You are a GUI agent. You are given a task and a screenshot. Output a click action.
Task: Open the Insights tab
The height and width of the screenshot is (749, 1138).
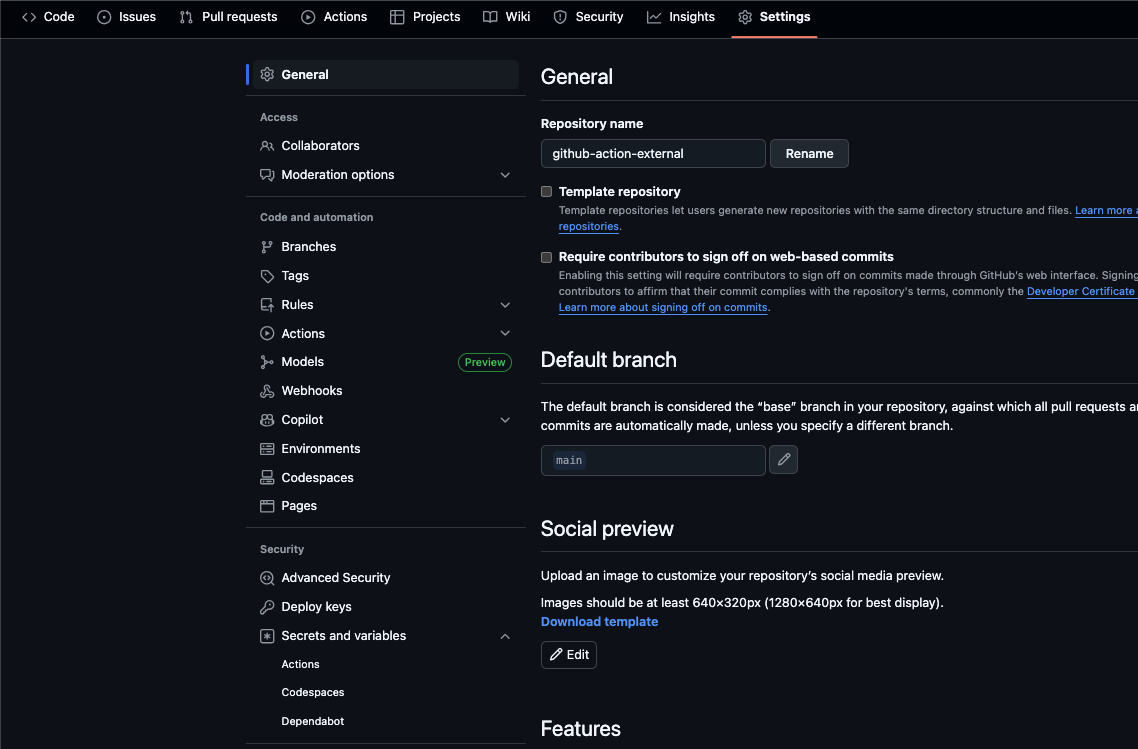click(681, 16)
